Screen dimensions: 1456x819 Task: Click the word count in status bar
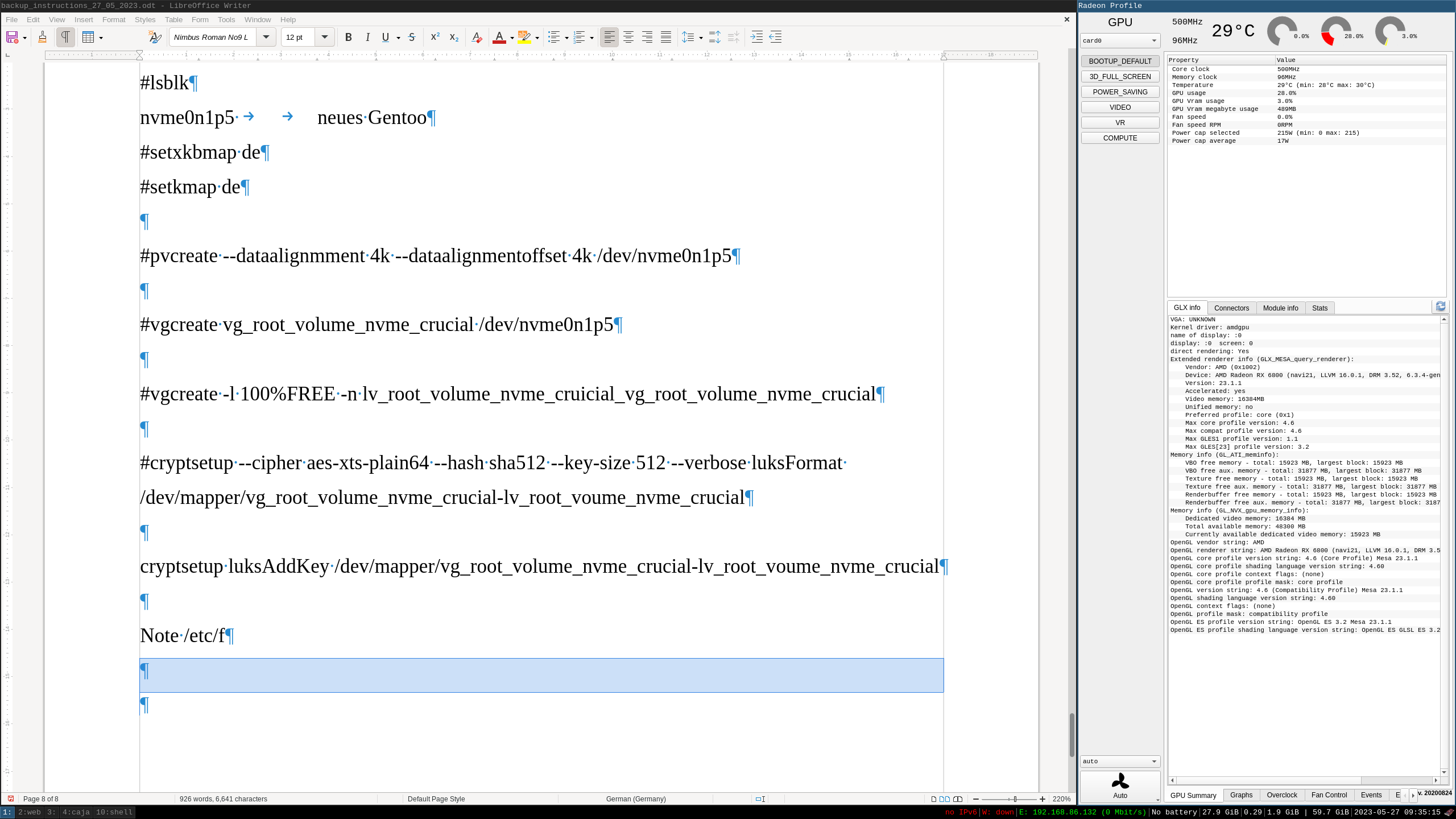(224, 799)
